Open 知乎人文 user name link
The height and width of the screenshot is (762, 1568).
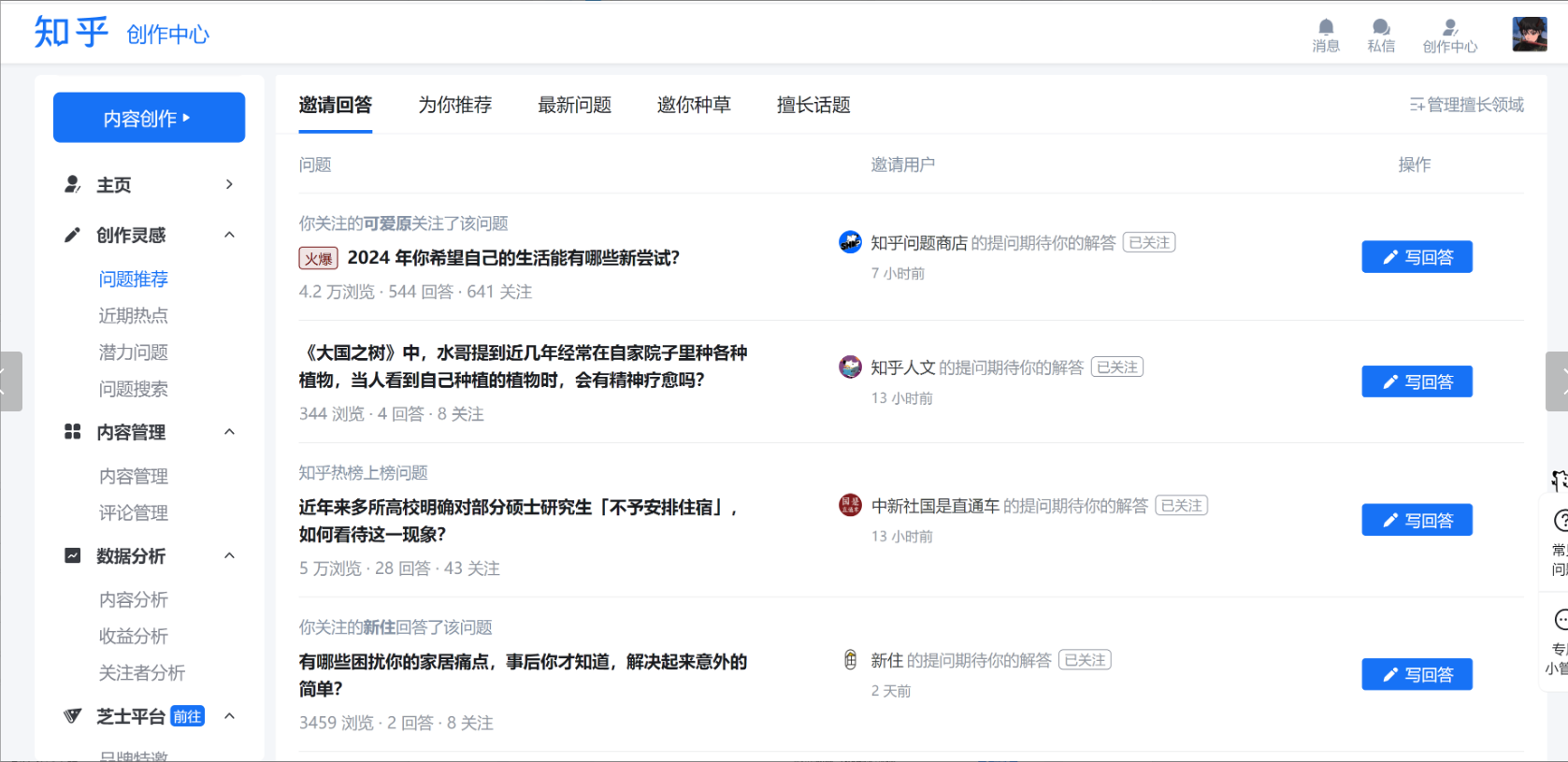[x=903, y=367]
